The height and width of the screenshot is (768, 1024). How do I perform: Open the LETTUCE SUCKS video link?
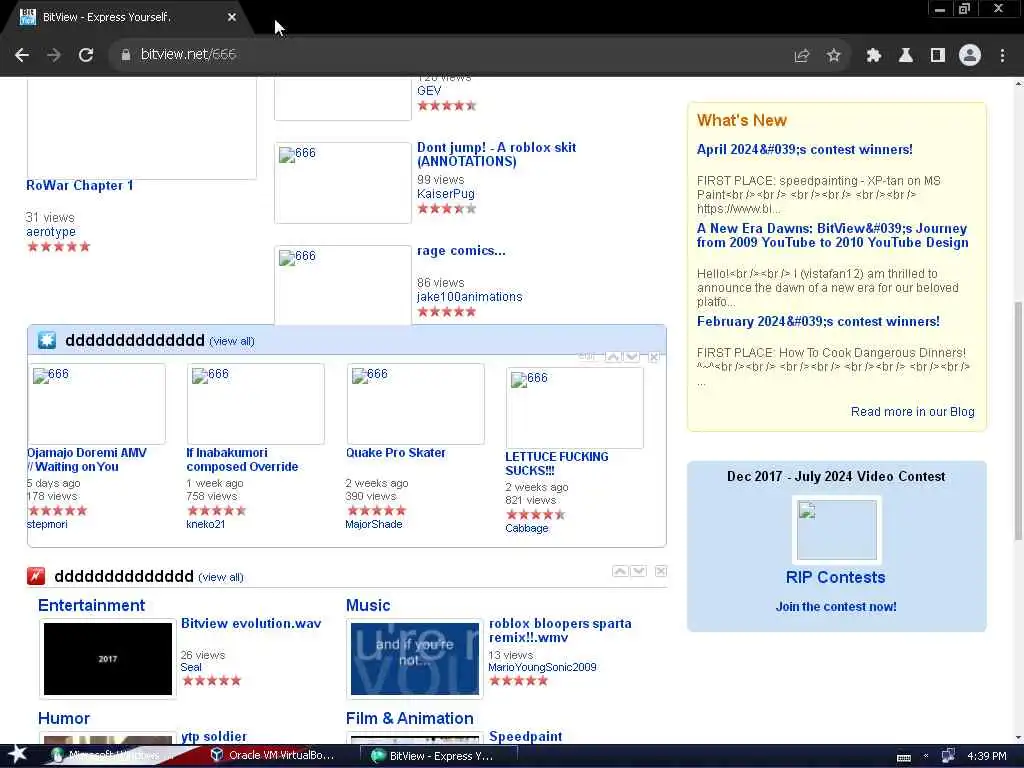coord(556,464)
